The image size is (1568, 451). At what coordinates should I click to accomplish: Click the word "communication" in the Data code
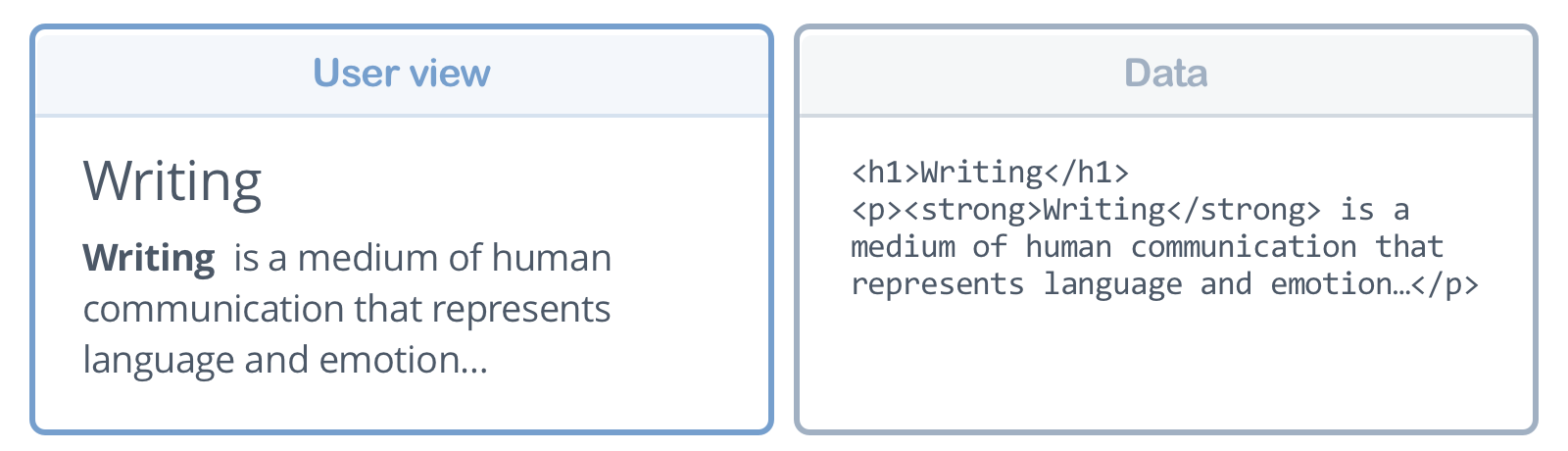(1244, 248)
